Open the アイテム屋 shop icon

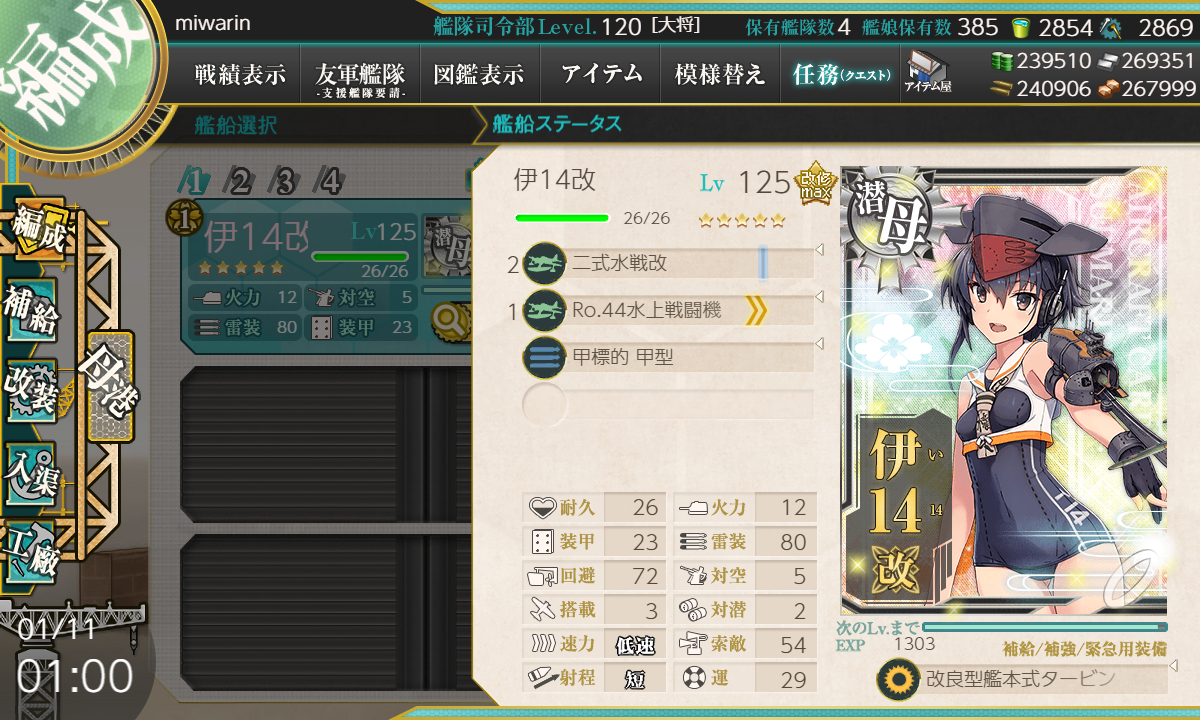pos(927,72)
